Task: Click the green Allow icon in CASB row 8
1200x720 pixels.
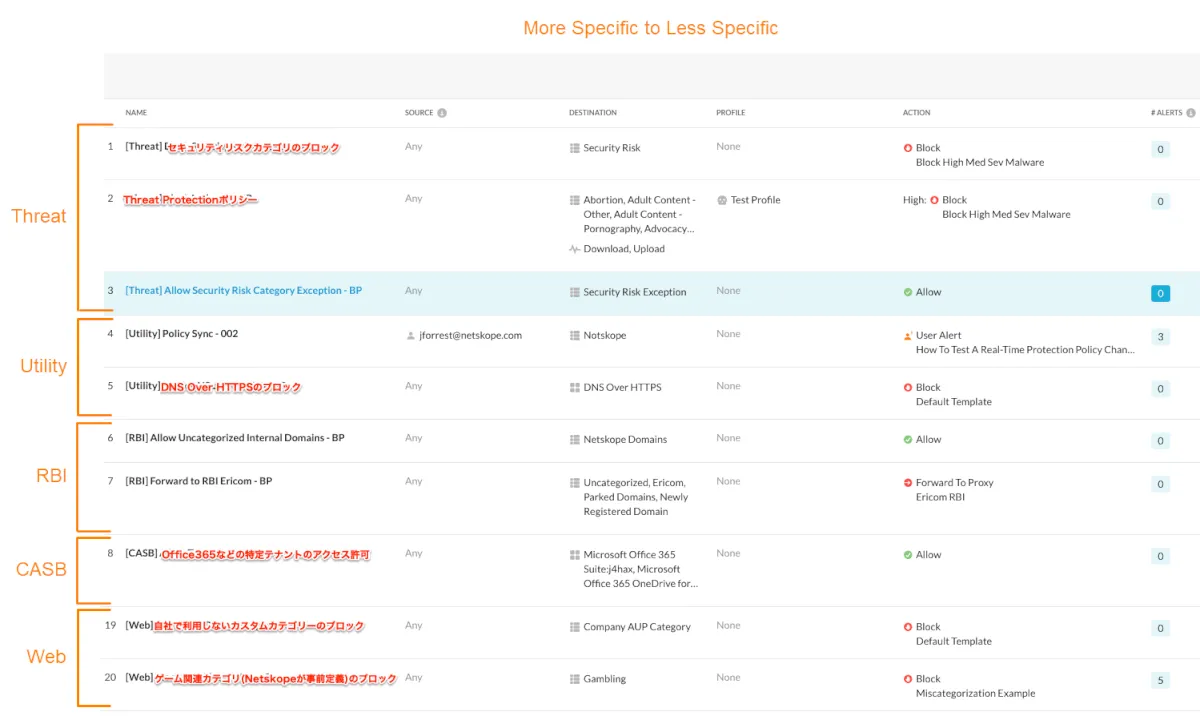Action: (908, 555)
